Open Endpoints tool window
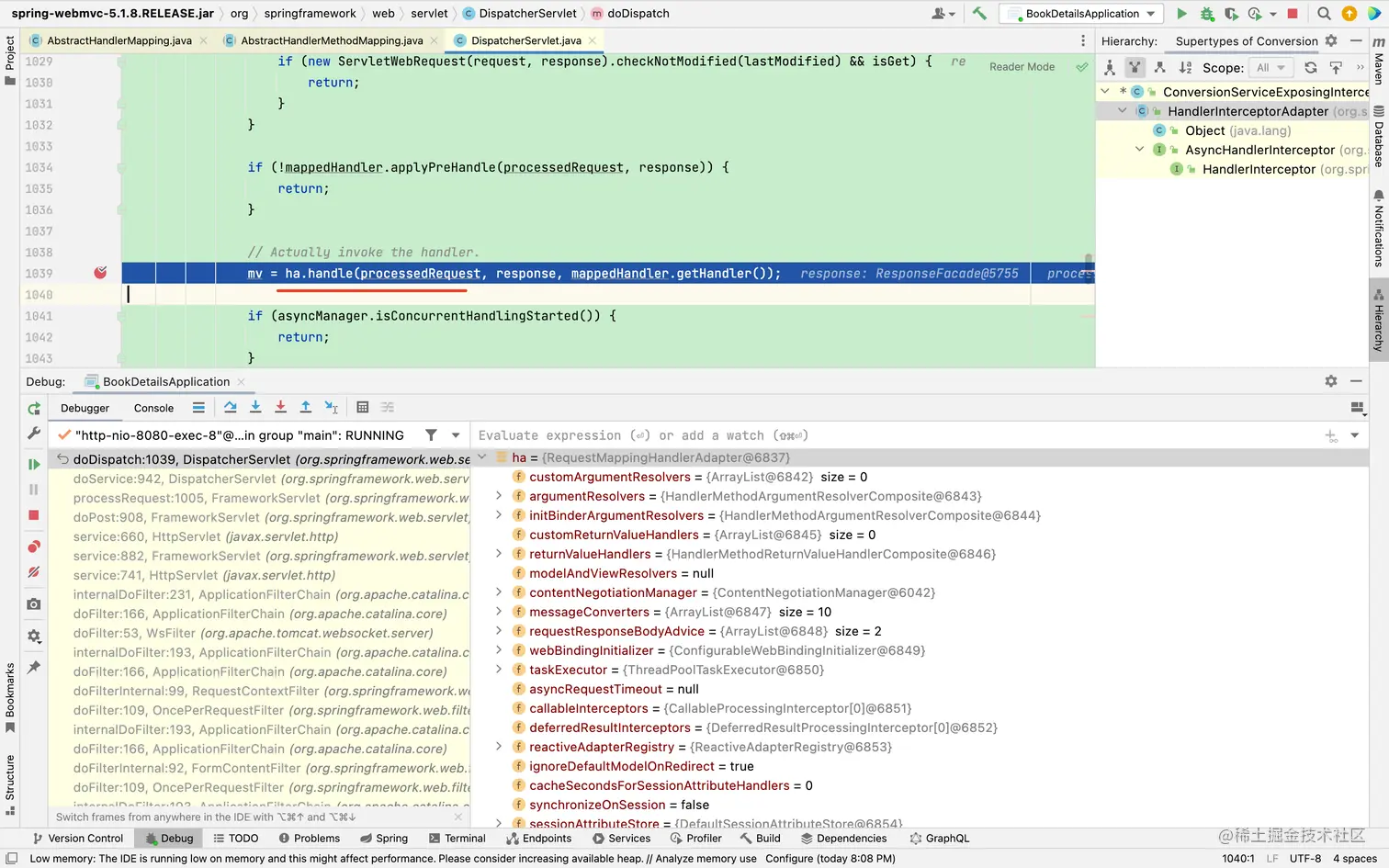This screenshot has height=868, width=1389. tap(538, 839)
